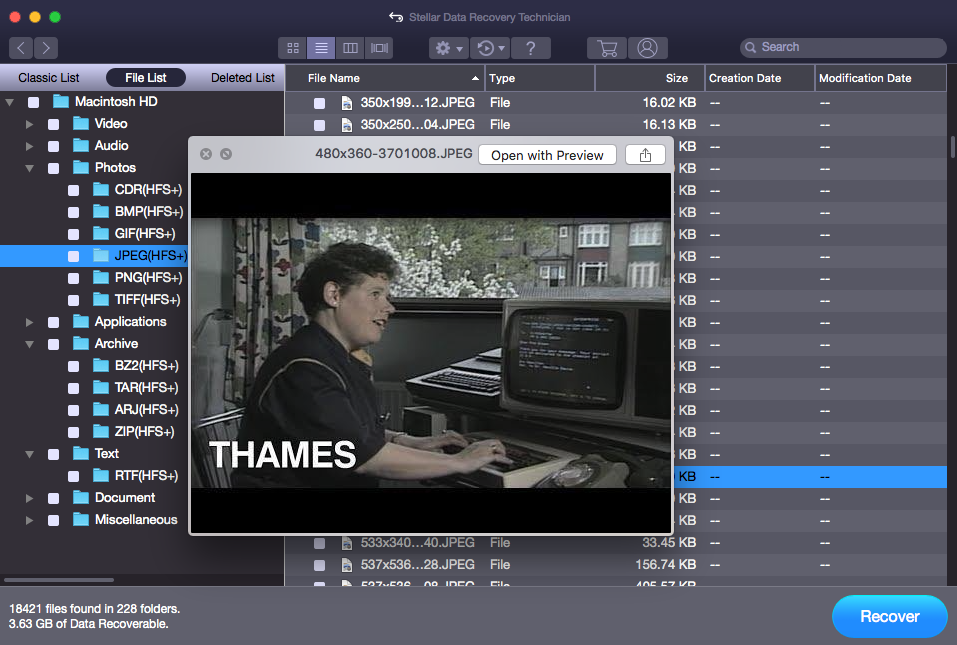Screen dimensions: 957x645
Task: Click the share icon in the preview window
Action: pyautogui.click(x=645, y=155)
